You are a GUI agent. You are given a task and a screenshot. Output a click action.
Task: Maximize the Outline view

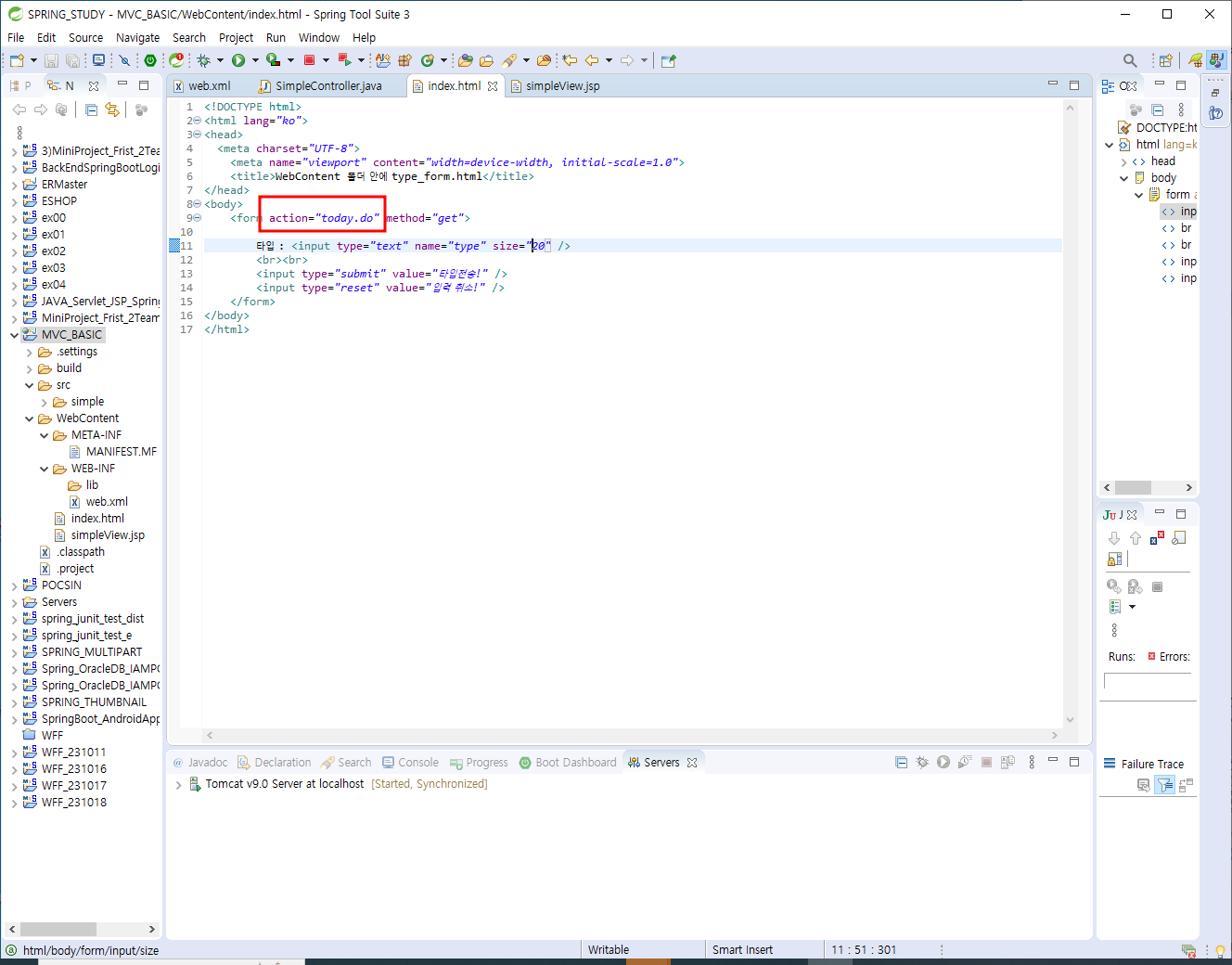[x=1181, y=85]
